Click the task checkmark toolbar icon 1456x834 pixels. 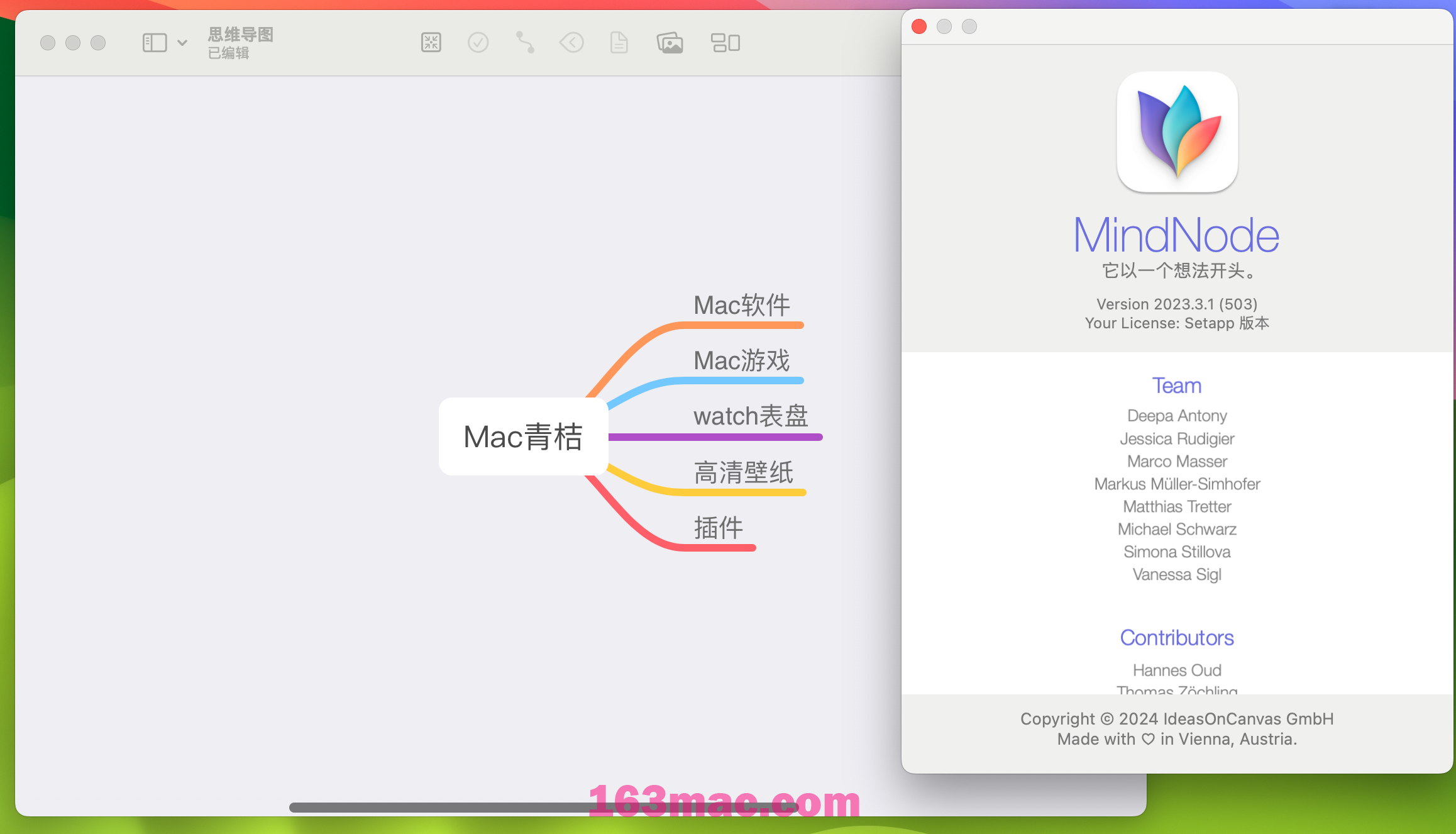(x=478, y=43)
